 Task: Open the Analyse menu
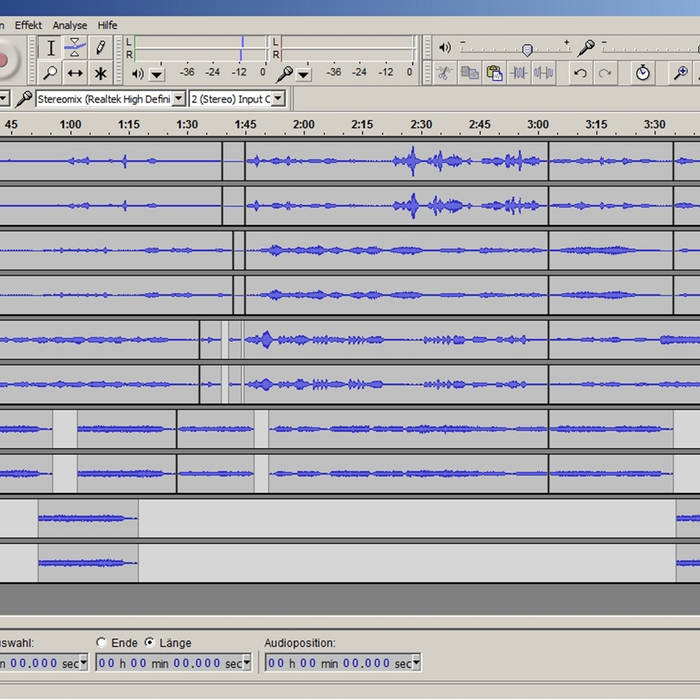click(x=70, y=25)
